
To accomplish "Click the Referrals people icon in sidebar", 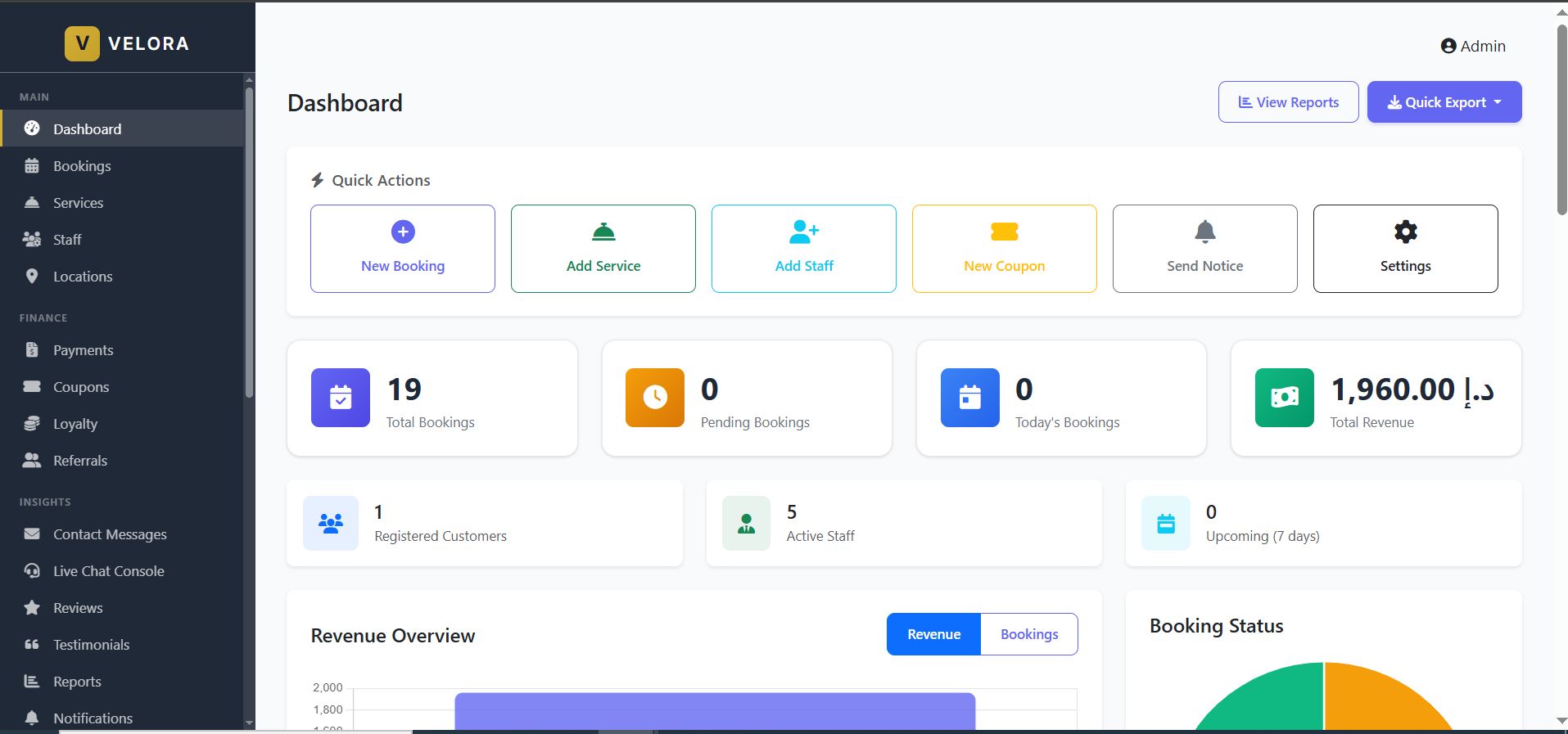I will click(x=32, y=460).
